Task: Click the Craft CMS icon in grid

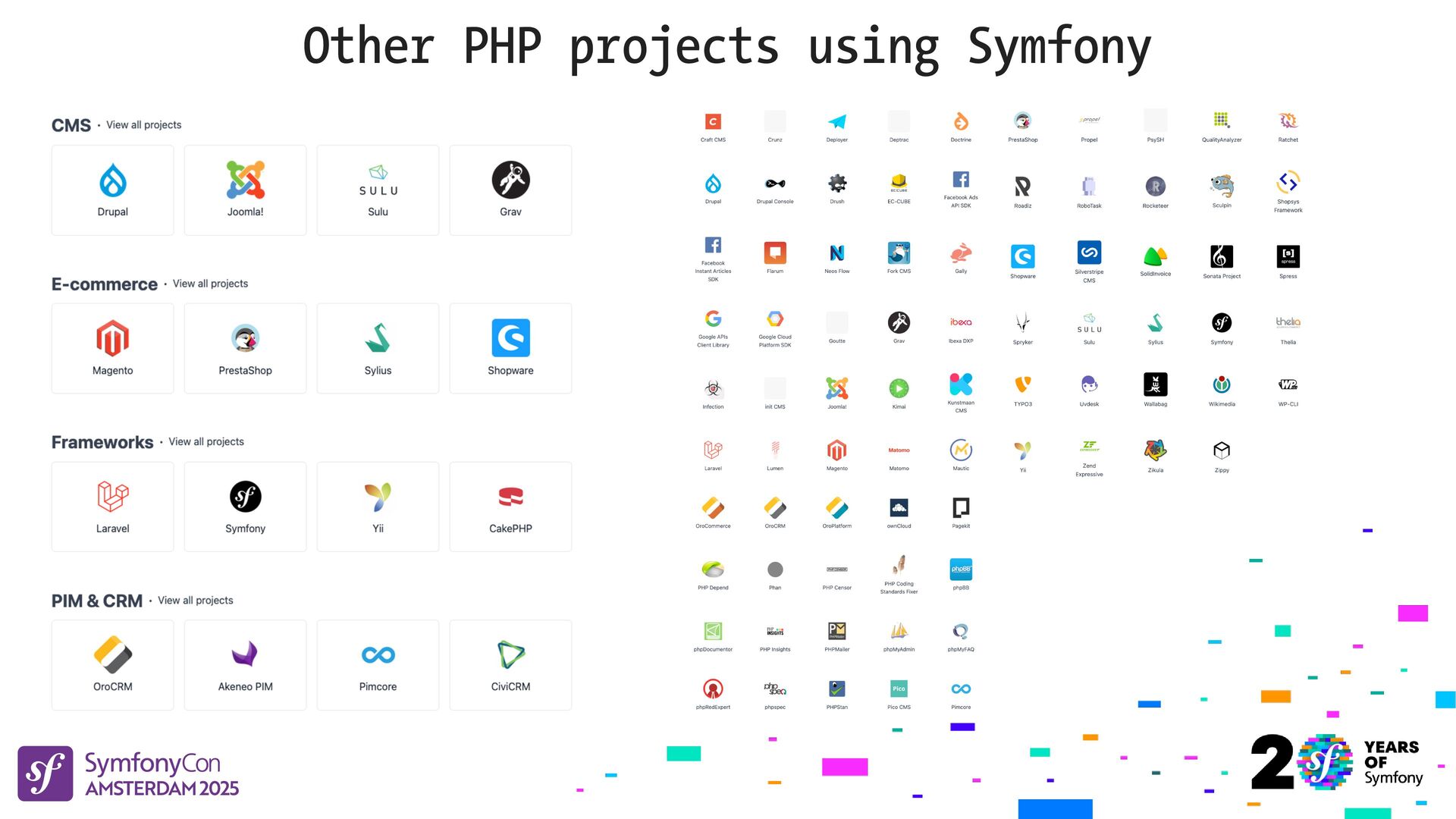Action: (713, 123)
